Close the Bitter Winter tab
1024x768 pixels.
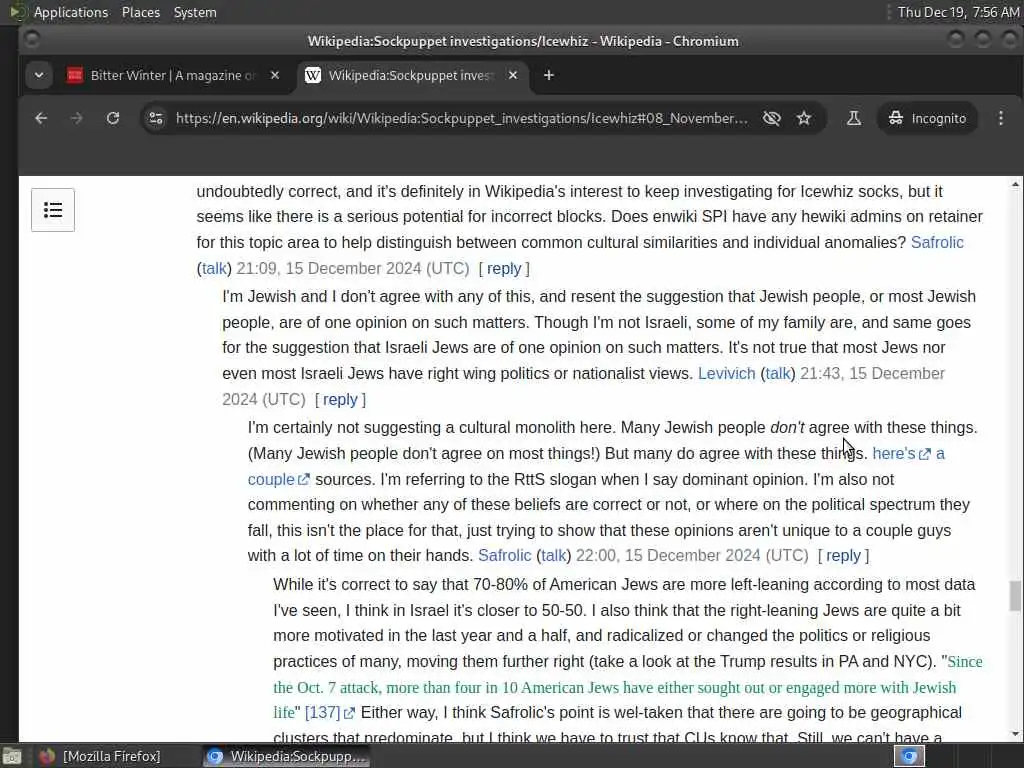point(275,75)
